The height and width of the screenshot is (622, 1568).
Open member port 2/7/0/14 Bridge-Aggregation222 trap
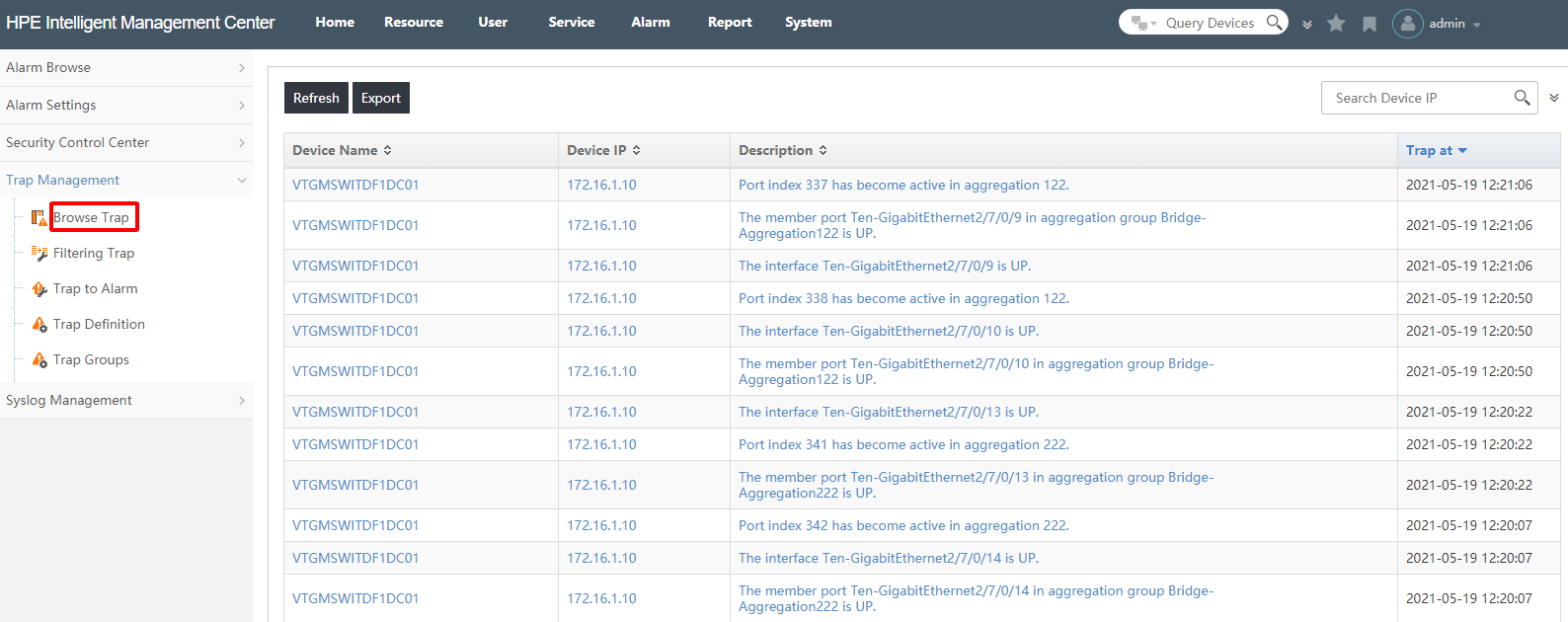[976, 598]
